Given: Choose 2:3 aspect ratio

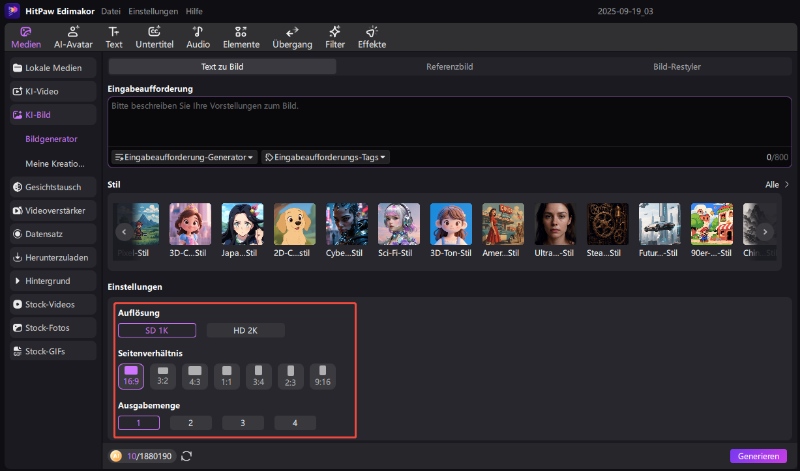Looking at the screenshot, I should [290, 376].
